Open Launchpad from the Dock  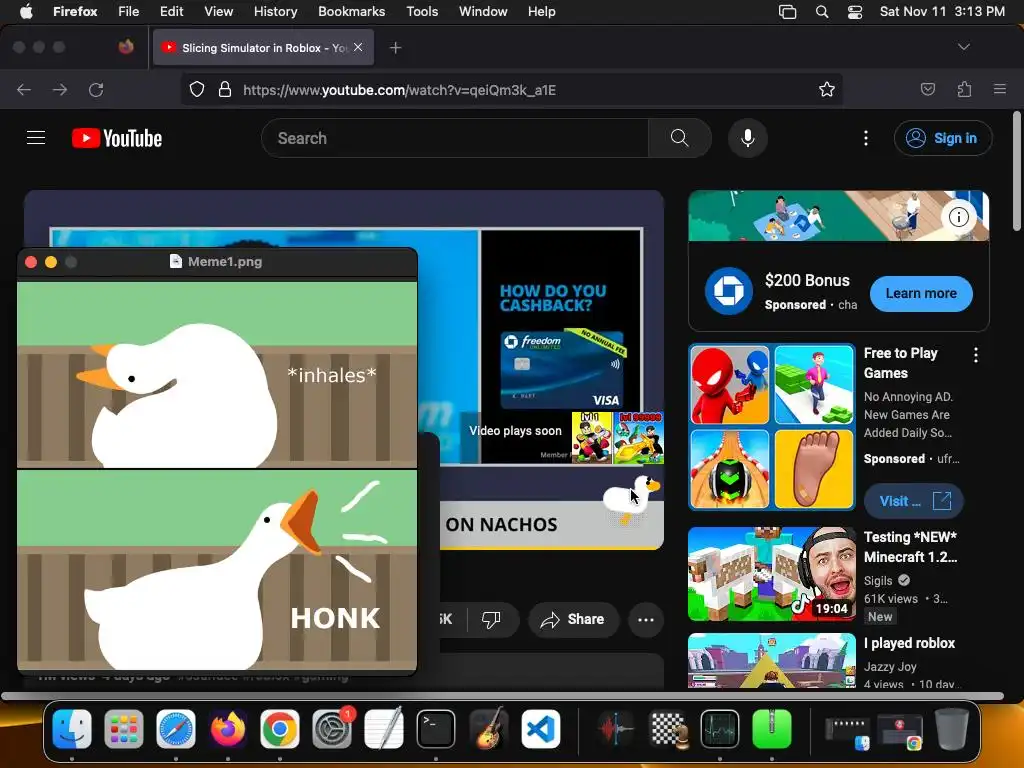pyautogui.click(x=123, y=728)
